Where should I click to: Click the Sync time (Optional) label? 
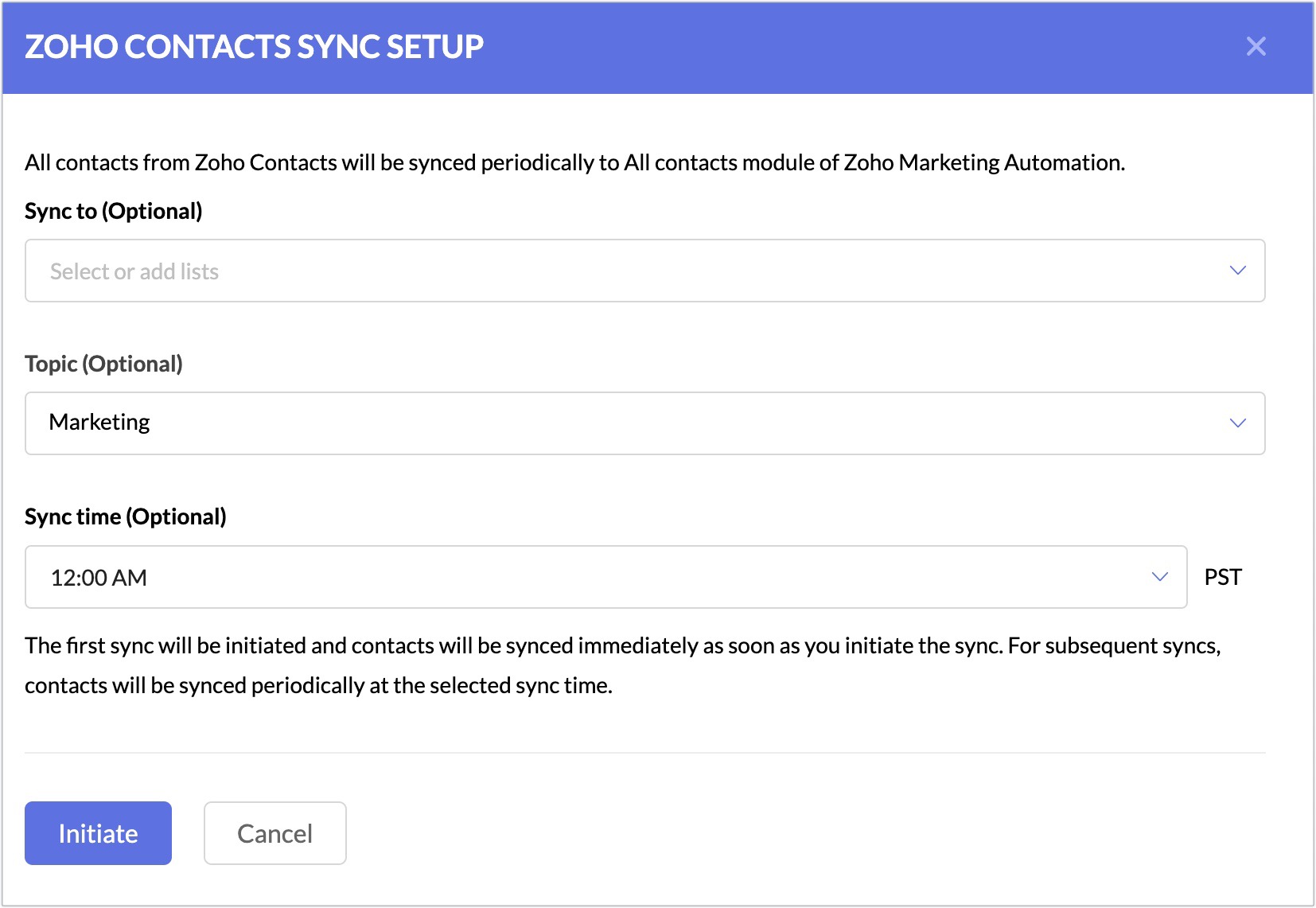click(x=126, y=516)
